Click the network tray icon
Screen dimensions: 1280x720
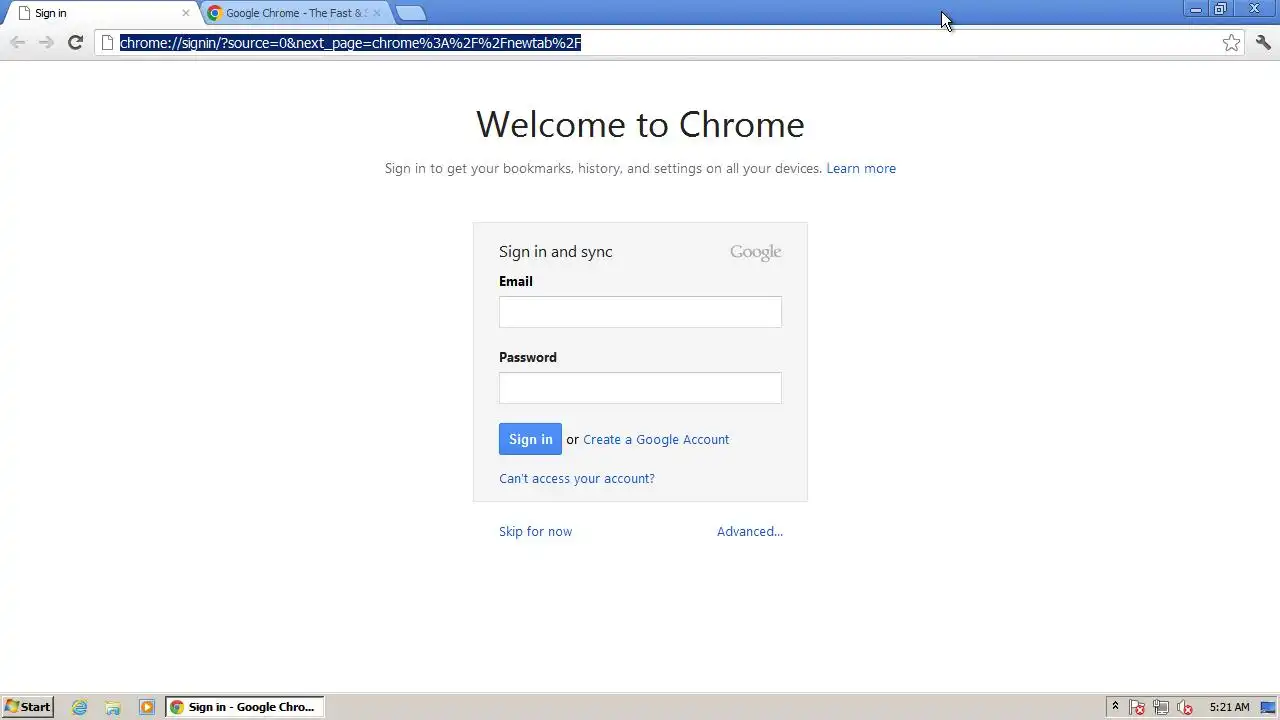pos(1161,707)
